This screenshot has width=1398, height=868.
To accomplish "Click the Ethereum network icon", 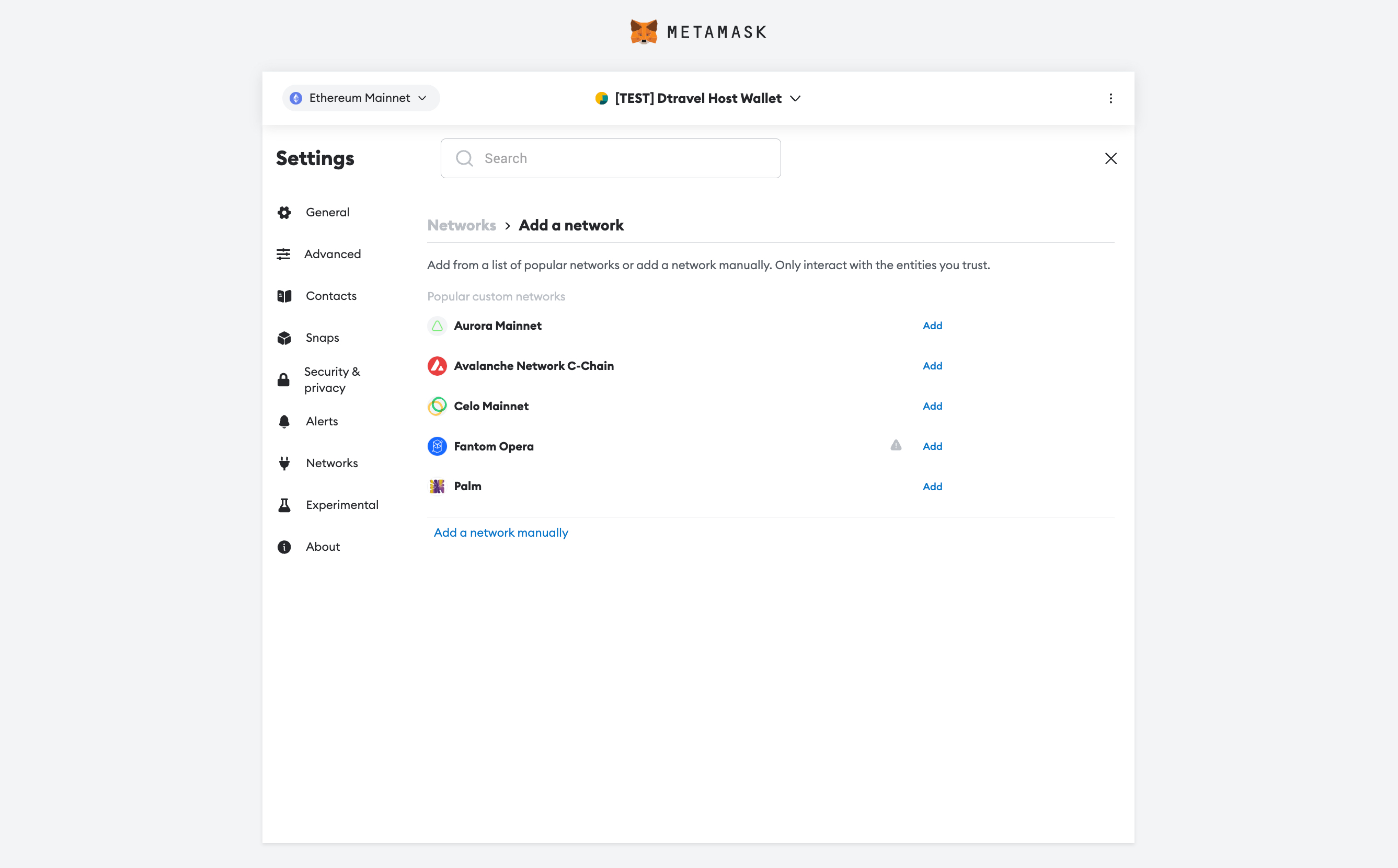I will (x=296, y=98).
